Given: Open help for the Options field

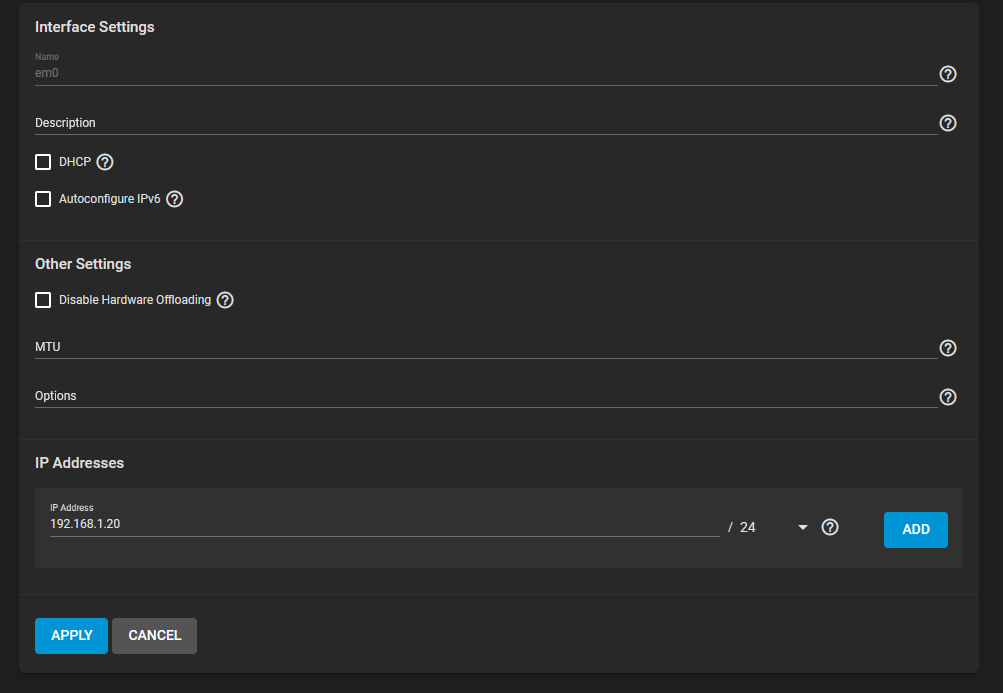Looking at the screenshot, I should click(x=947, y=397).
